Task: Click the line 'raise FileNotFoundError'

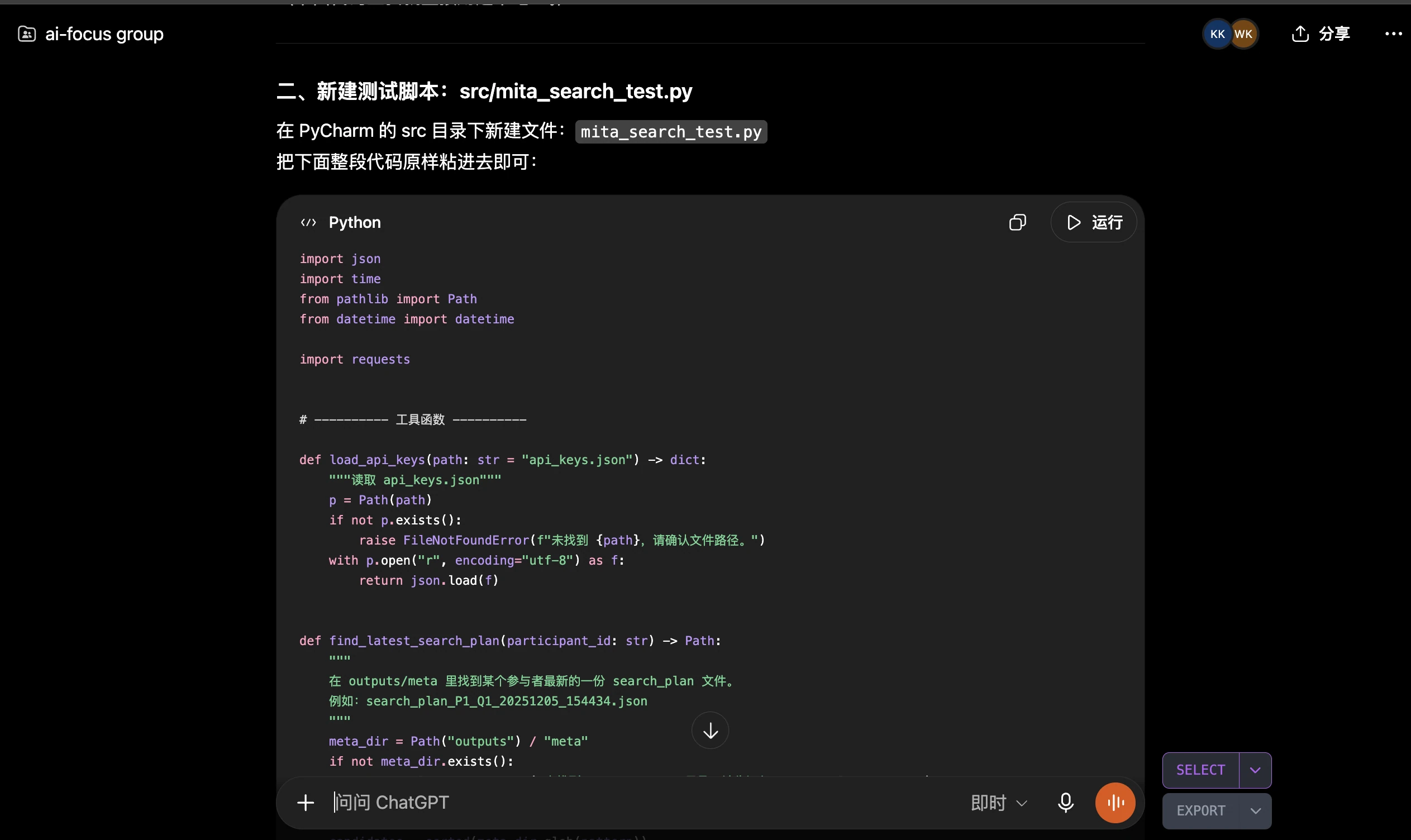Action: click(562, 541)
